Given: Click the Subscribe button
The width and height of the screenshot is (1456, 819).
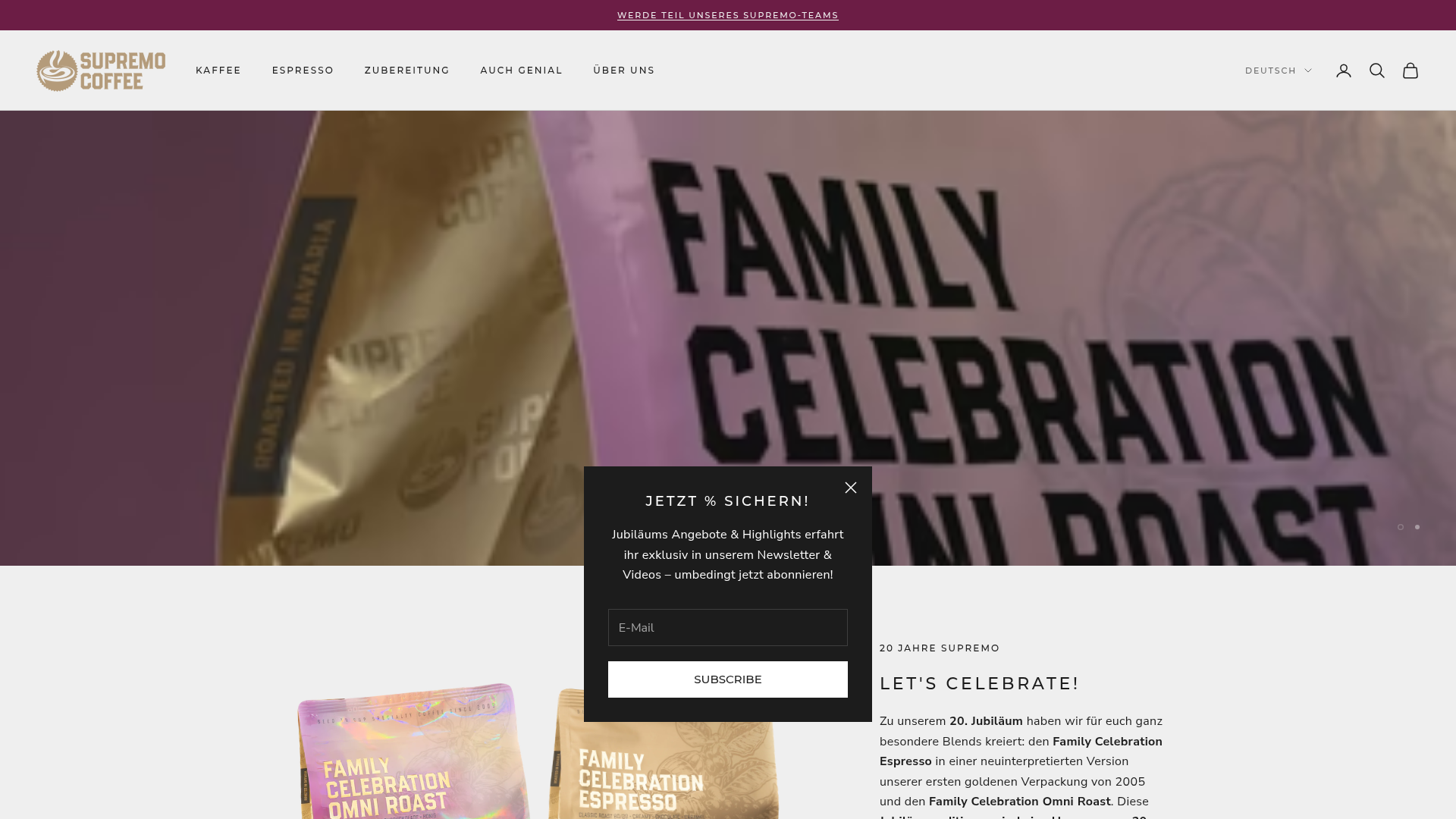Looking at the screenshot, I should point(728,679).
